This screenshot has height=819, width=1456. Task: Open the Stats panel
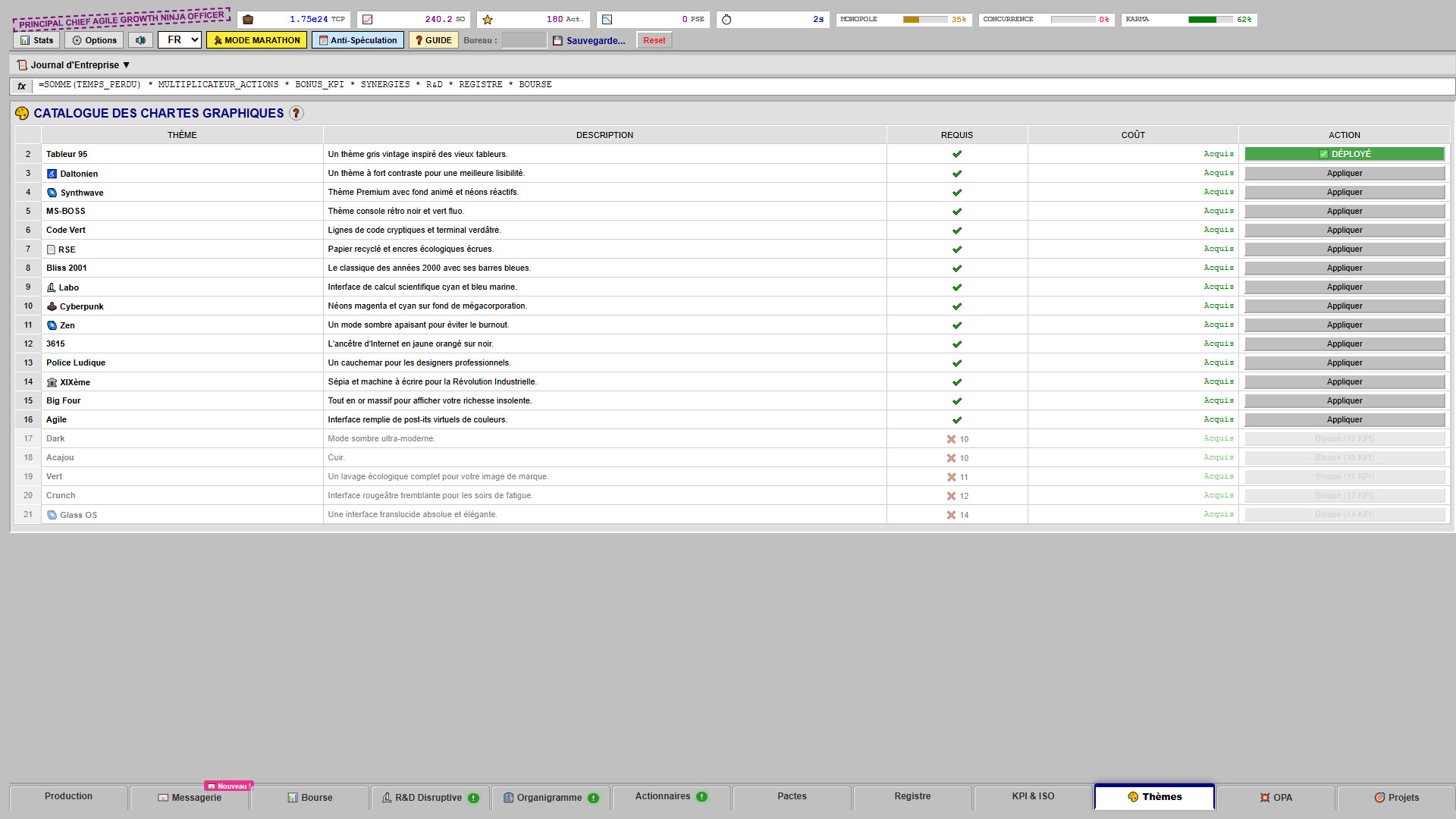pos(36,40)
